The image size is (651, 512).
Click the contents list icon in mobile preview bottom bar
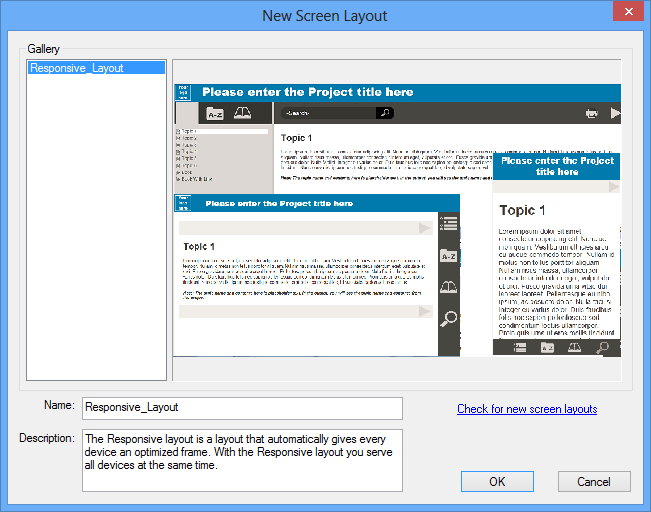[520, 347]
